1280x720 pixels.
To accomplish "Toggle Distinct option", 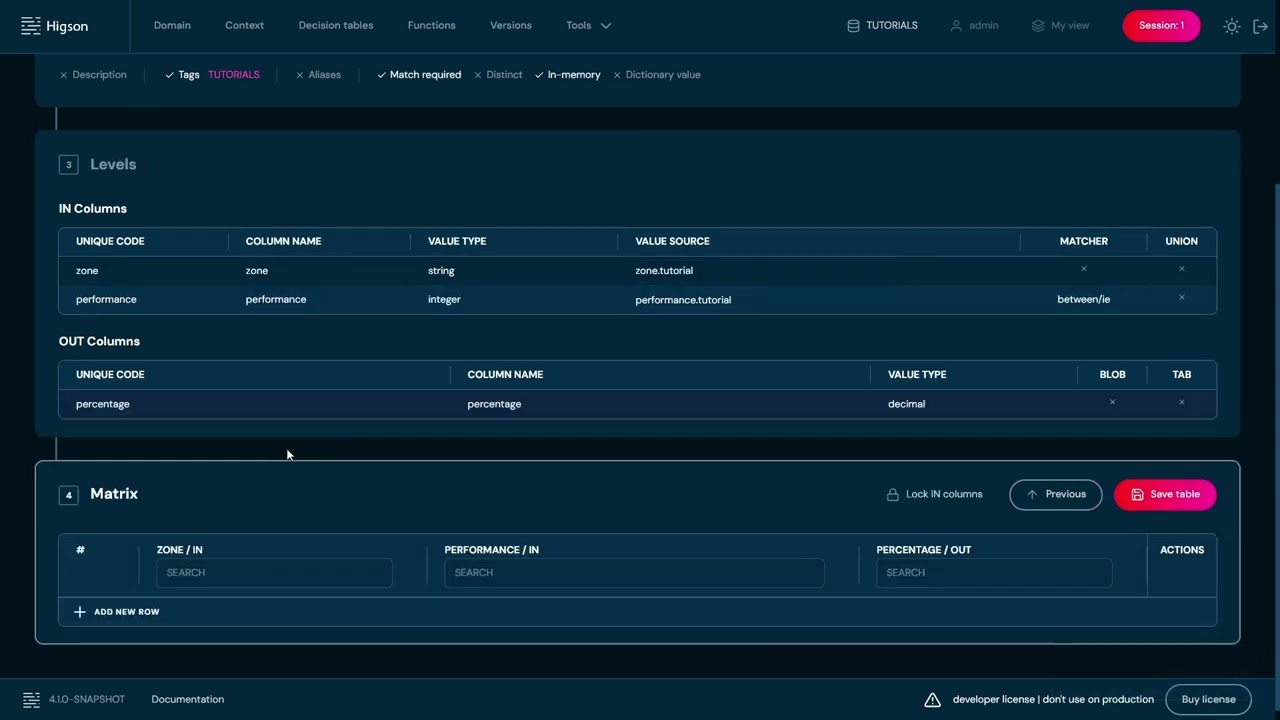I will 498,75.
